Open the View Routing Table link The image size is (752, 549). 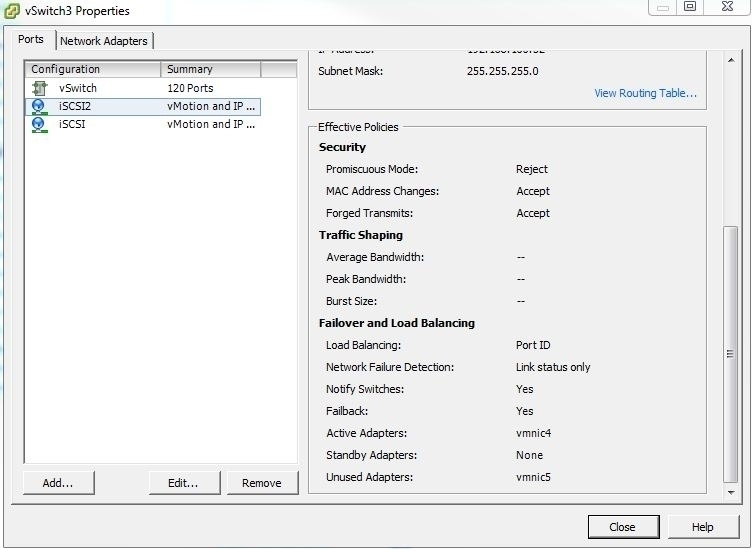(x=645, y=93)
